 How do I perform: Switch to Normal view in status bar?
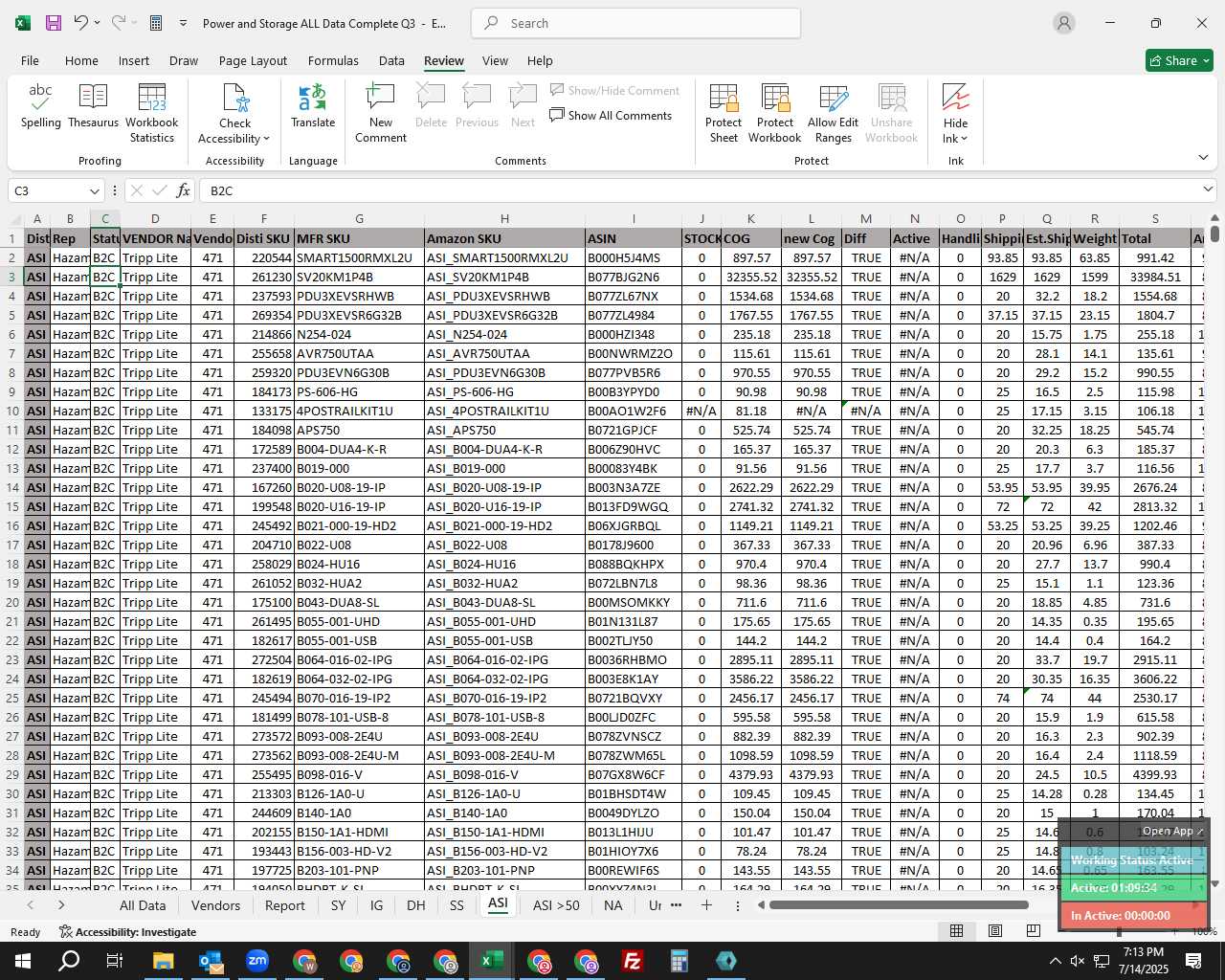click(956, 930)
